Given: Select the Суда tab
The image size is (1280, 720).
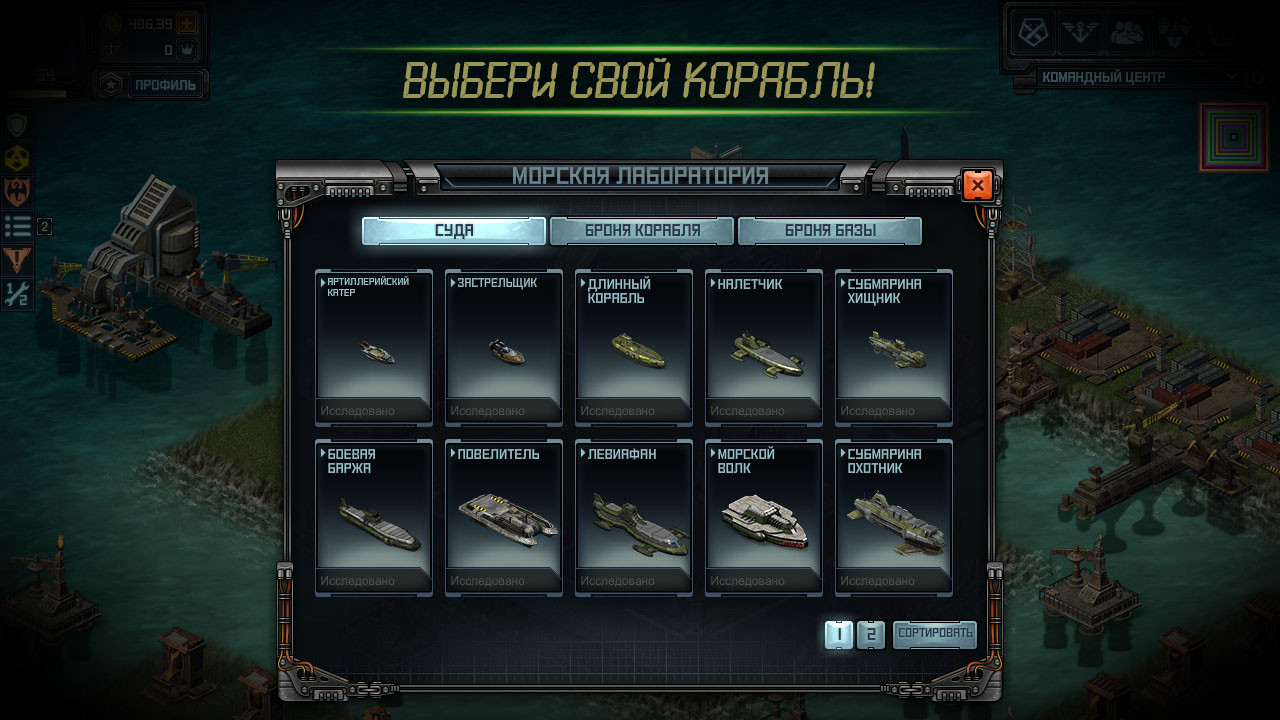Looking at the screenshot, I should 454,231.
